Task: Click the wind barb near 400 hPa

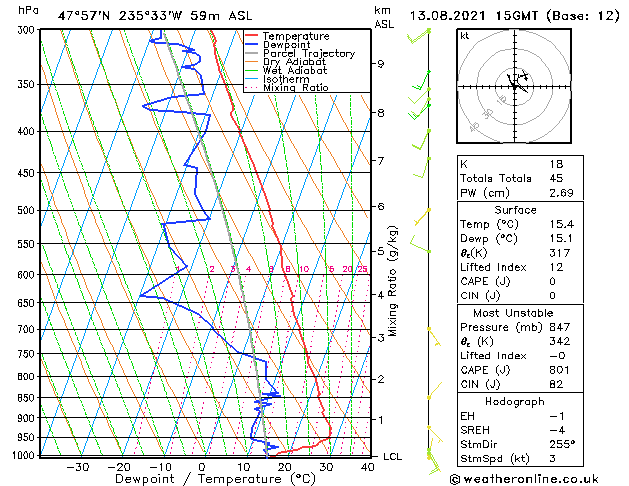Action: [421, 140]
